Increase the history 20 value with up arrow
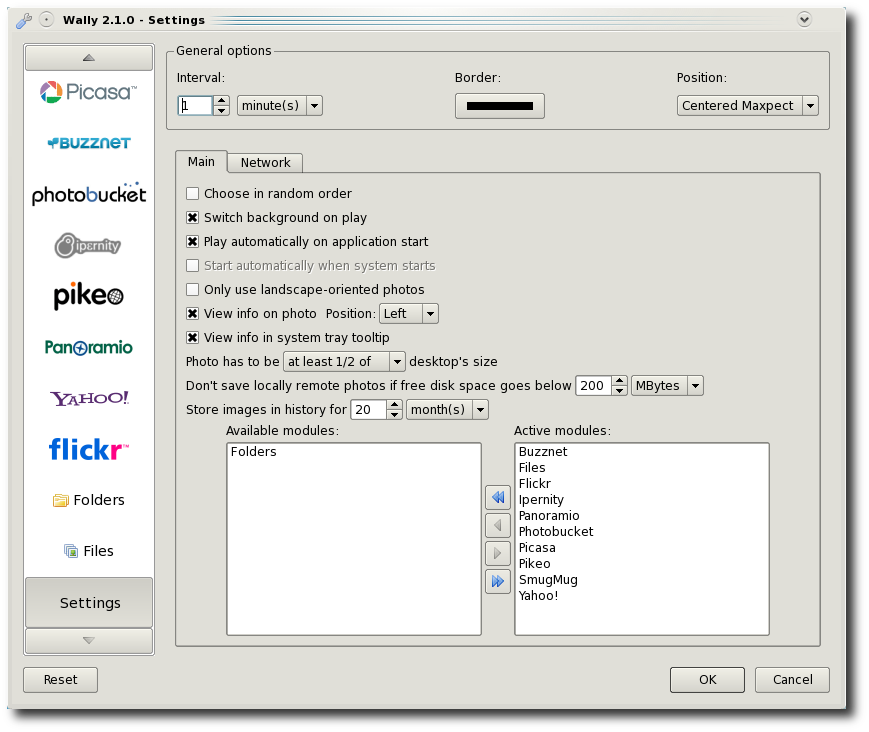 click(394, 405)
